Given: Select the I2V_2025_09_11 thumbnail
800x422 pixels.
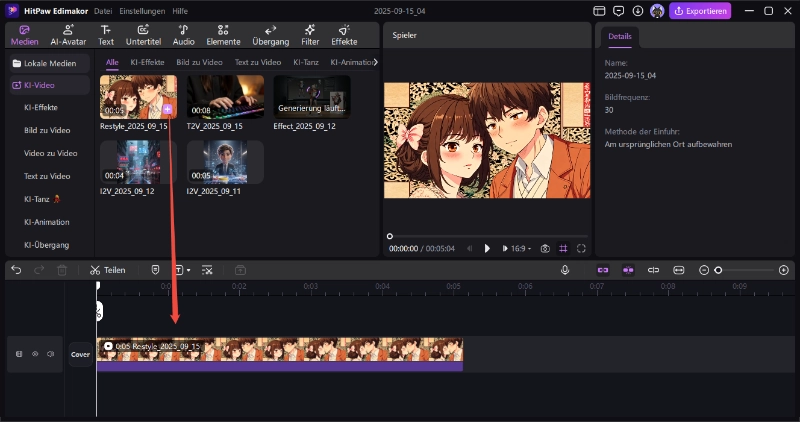Looking at the screenshot, I should point(225,162).
